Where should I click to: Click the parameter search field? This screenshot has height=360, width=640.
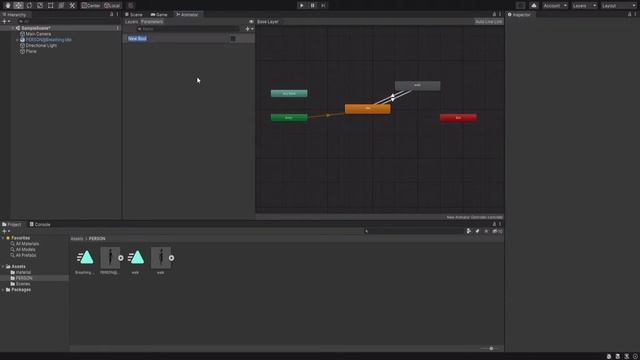189,29
